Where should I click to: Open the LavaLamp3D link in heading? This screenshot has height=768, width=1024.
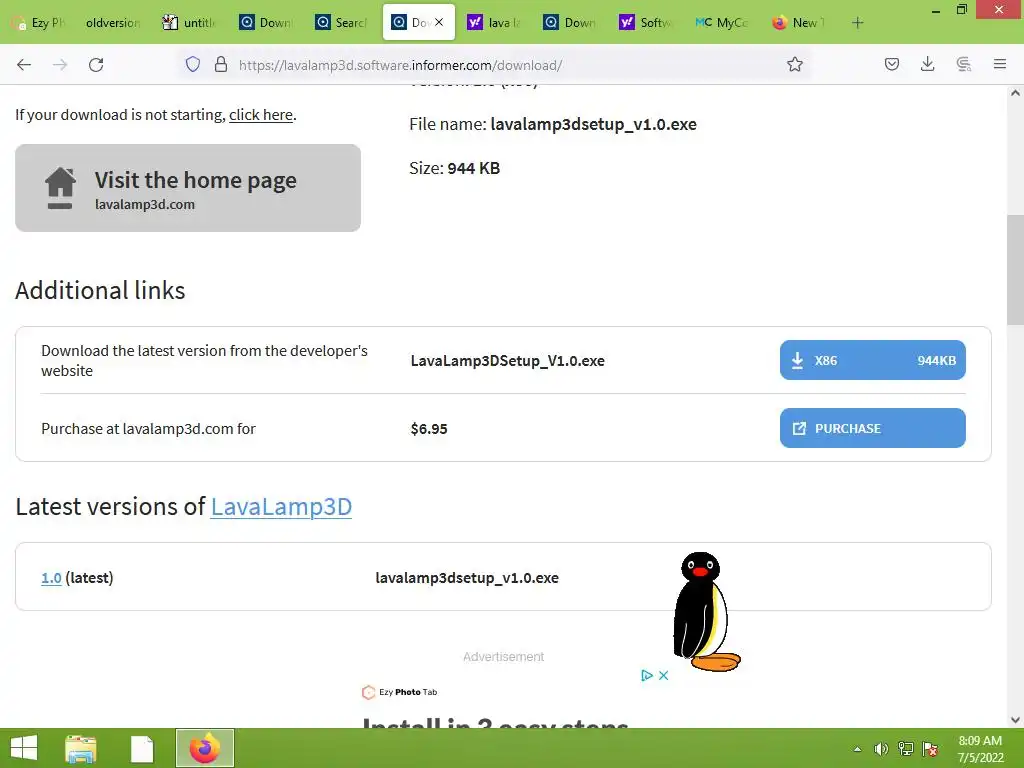pyautogui.click(x=281, y=507)
